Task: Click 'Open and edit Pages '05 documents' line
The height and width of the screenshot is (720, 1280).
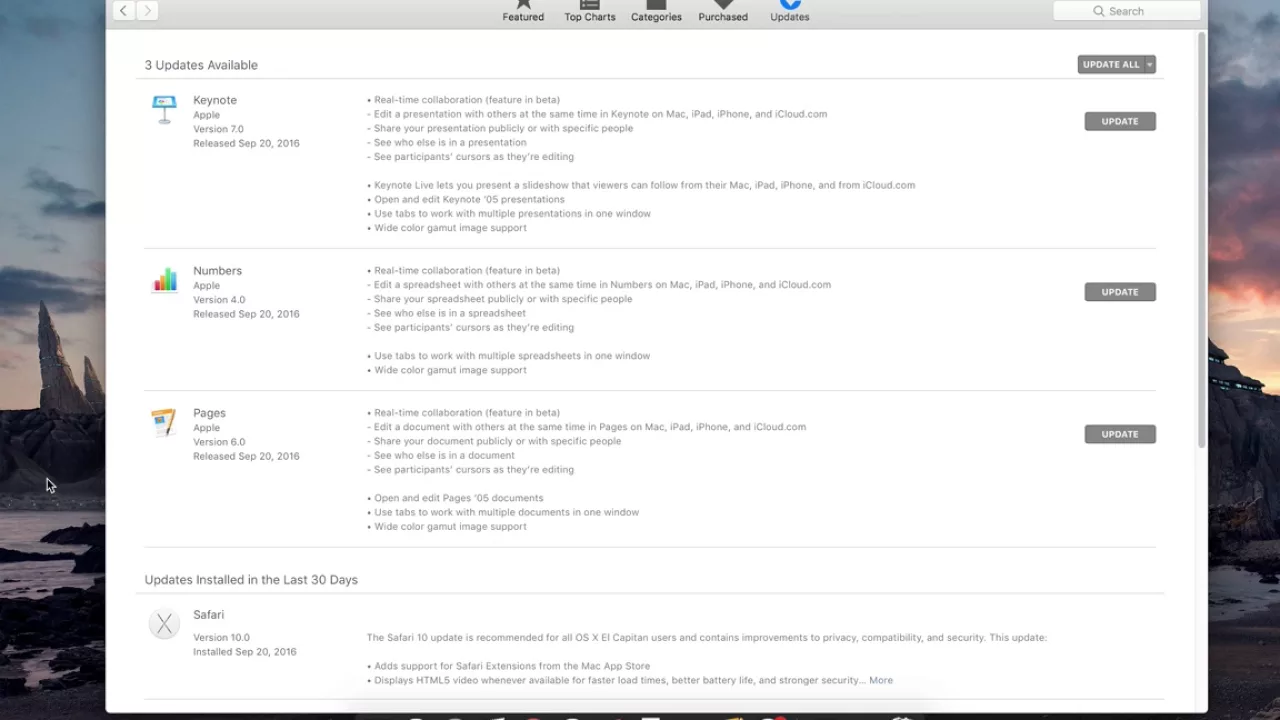Action: [455, 498]
